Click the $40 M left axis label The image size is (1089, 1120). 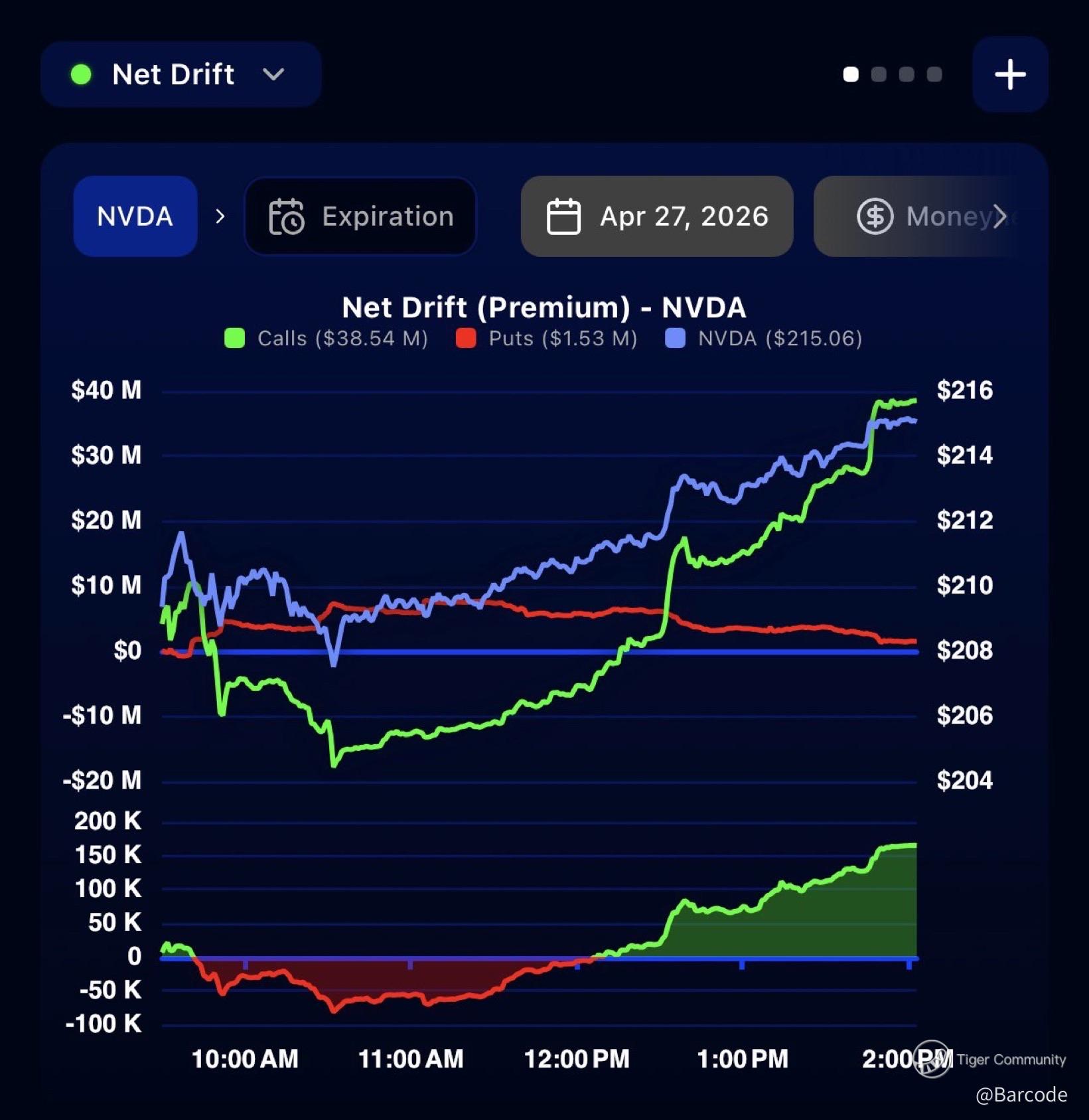click(106, 390)
